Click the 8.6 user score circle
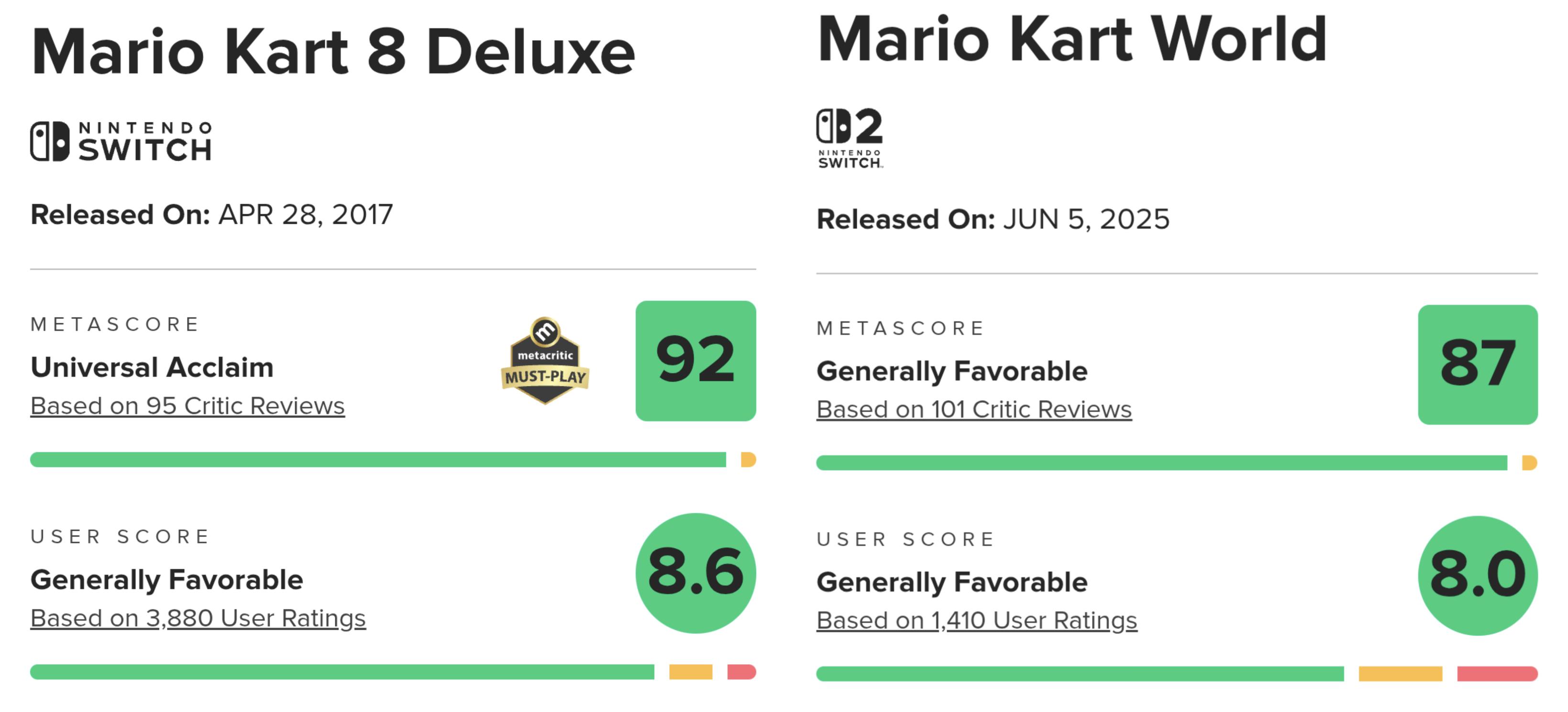The height and width of the screenshot is (712, 1568). (696, 573)
